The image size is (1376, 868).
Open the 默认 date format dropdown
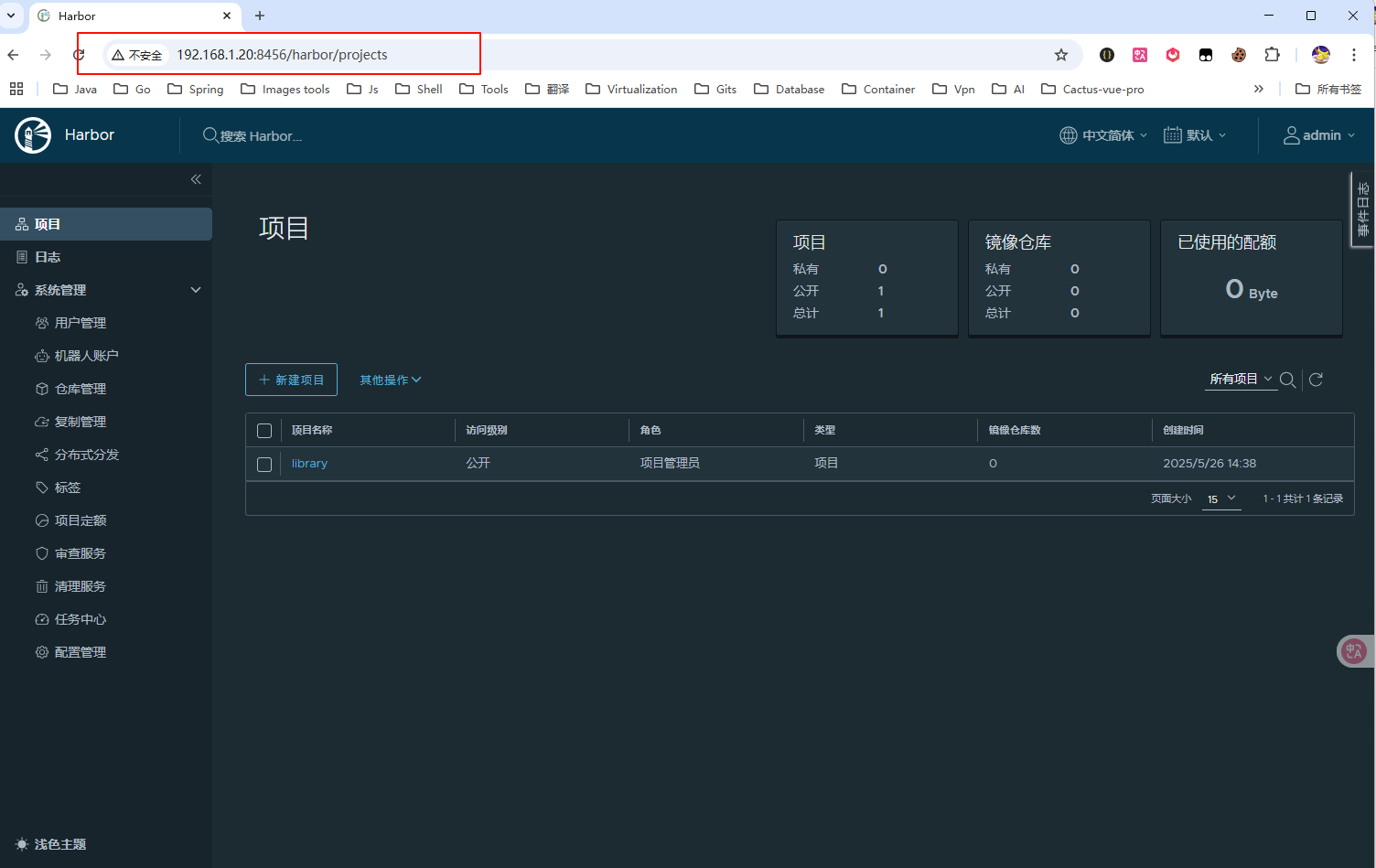tap(1195, 135)
